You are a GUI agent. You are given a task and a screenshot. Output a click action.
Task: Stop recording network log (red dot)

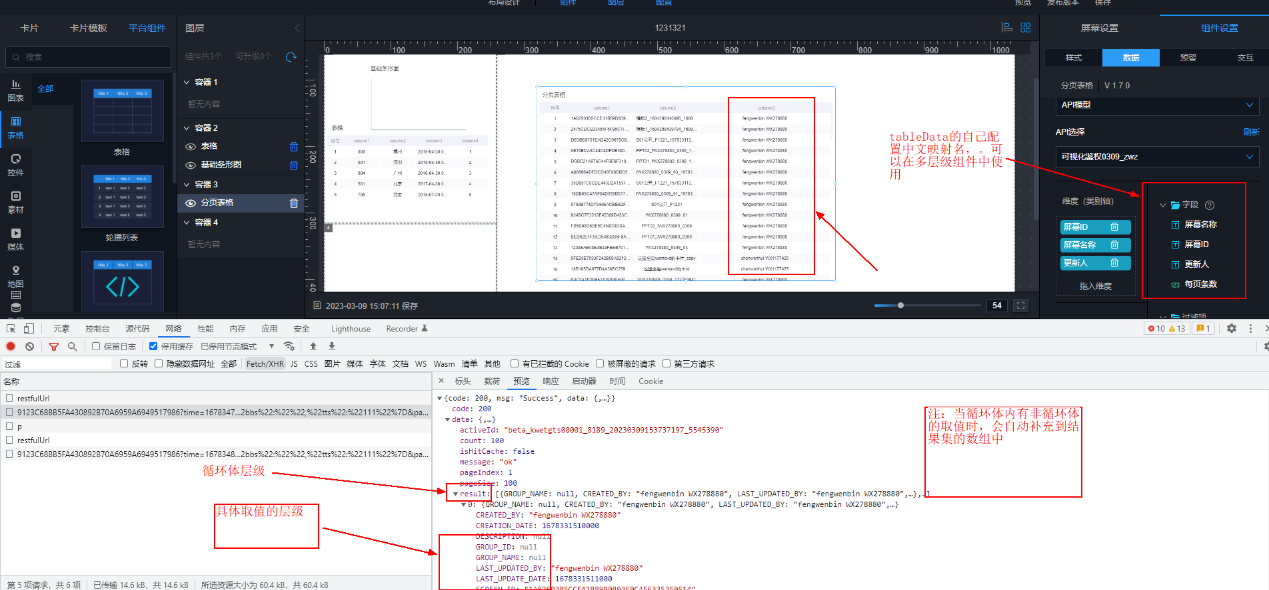click(x=11, y=346)
